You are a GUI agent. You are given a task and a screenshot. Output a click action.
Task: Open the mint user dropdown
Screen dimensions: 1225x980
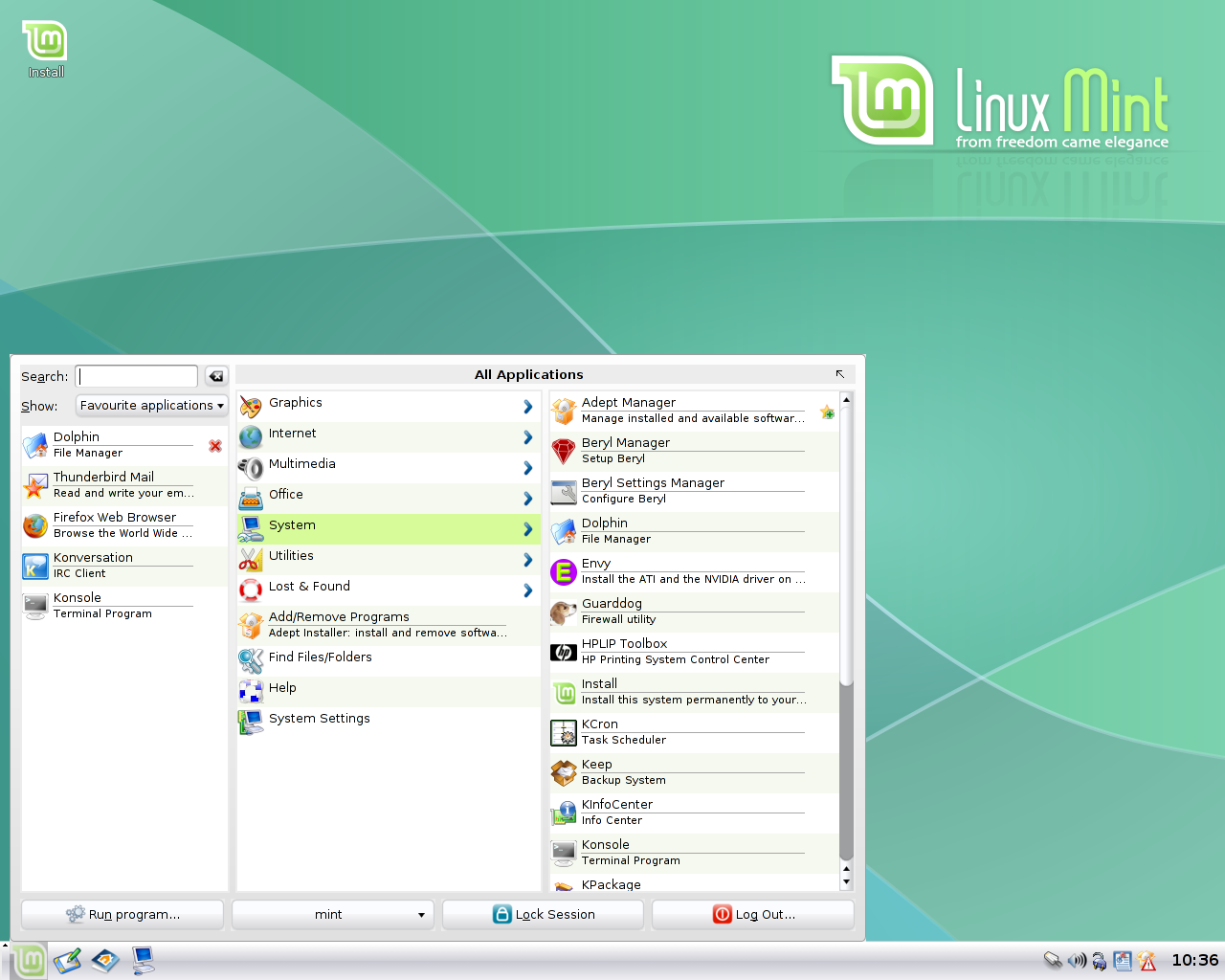point(333,915)
